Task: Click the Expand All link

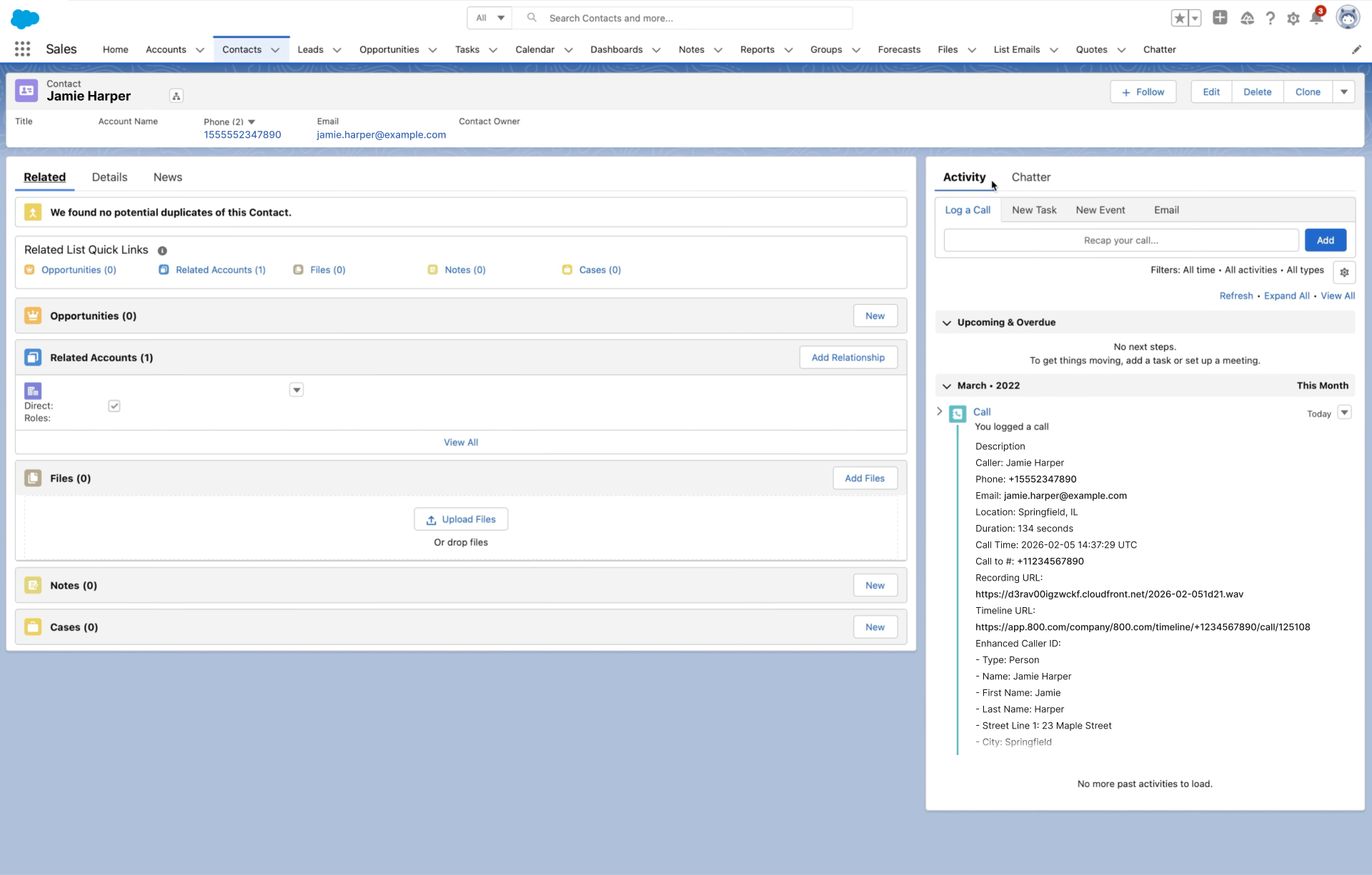Action: 1286,296
